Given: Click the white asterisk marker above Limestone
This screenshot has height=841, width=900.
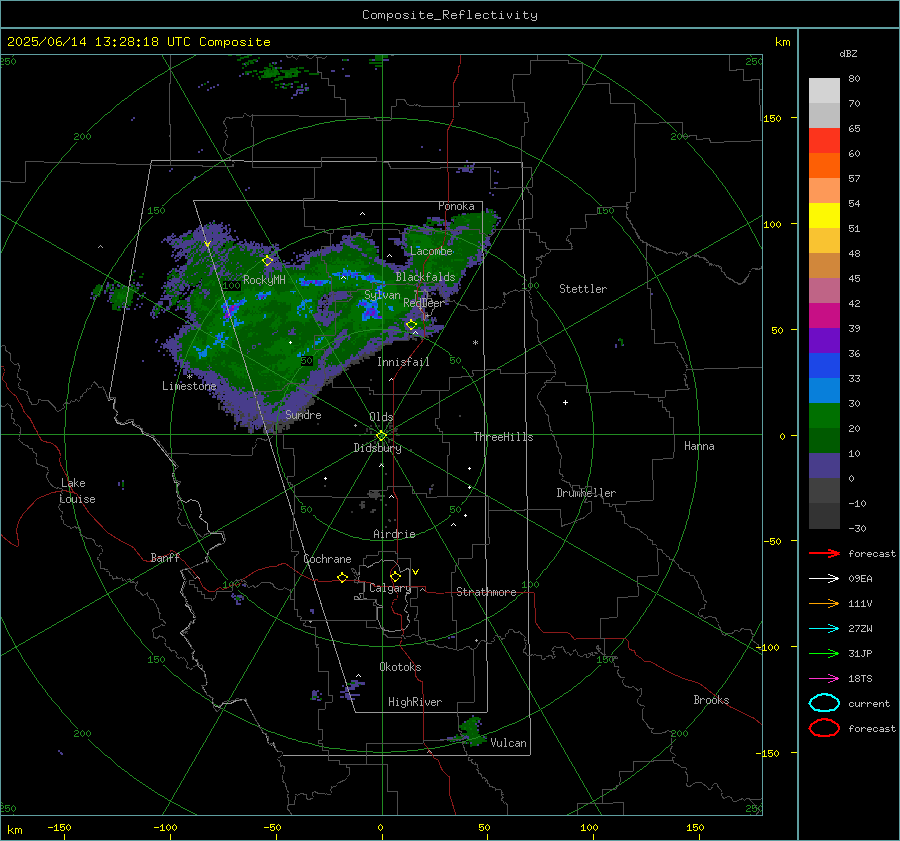Looking at the screenshot, I should 189,377.
